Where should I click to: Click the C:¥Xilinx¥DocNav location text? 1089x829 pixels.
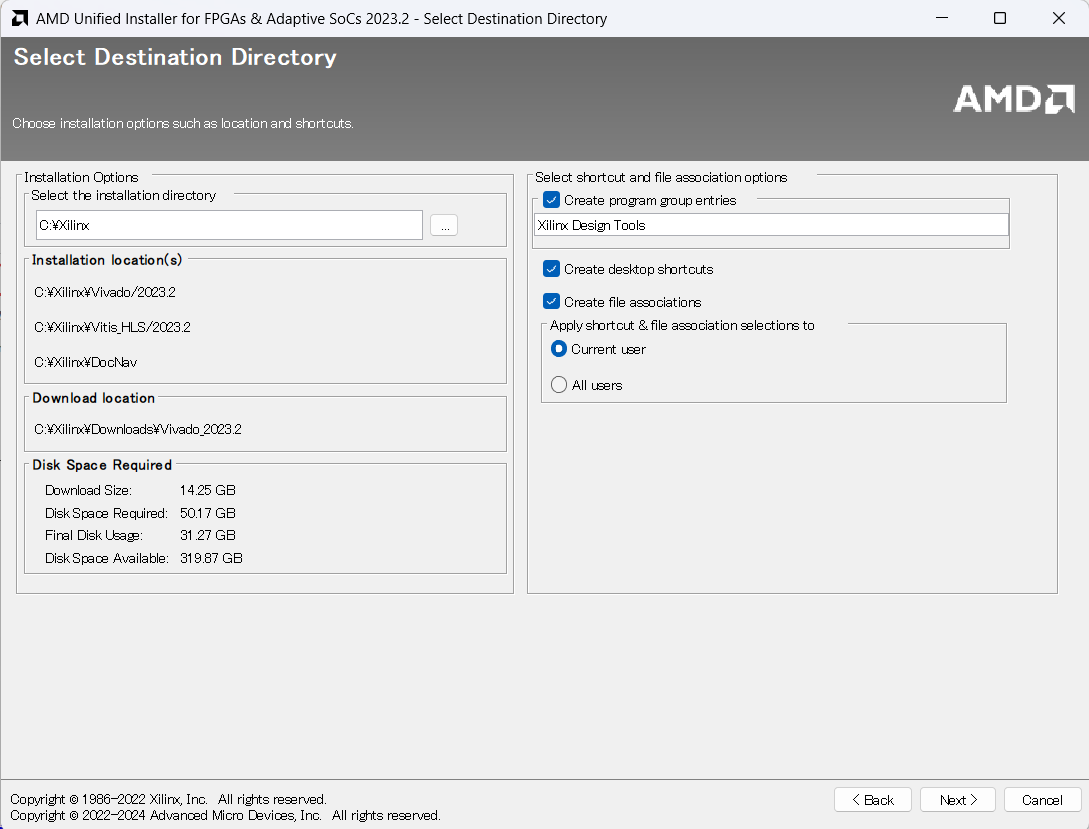(x=85, y=362)
